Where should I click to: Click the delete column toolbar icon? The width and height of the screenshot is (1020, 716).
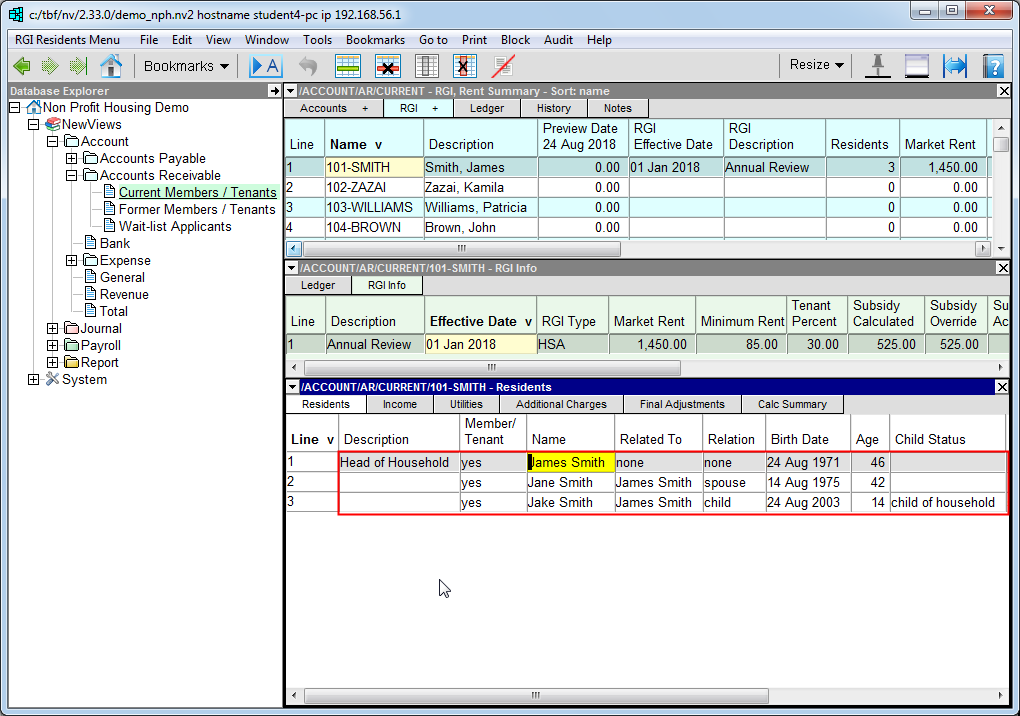pos(465,66)
